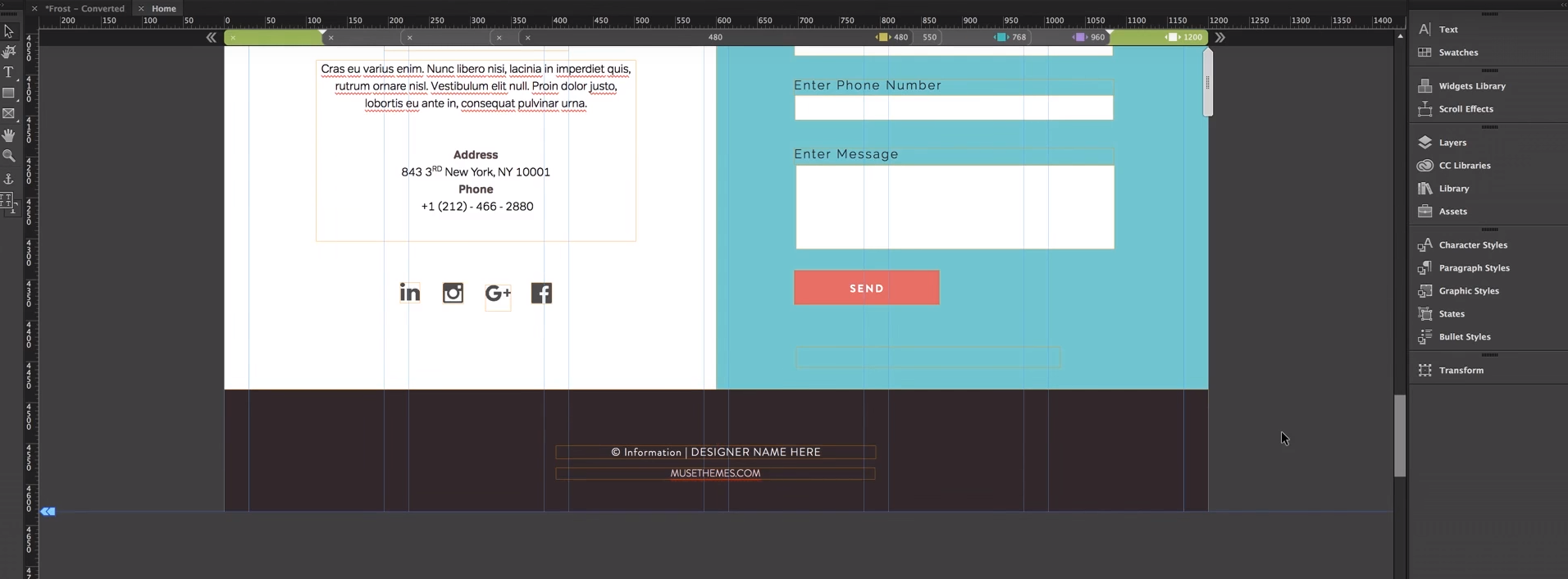Screen dimensions: 1568x579
Task: Select the Address heading text
Action: point(476,155)
